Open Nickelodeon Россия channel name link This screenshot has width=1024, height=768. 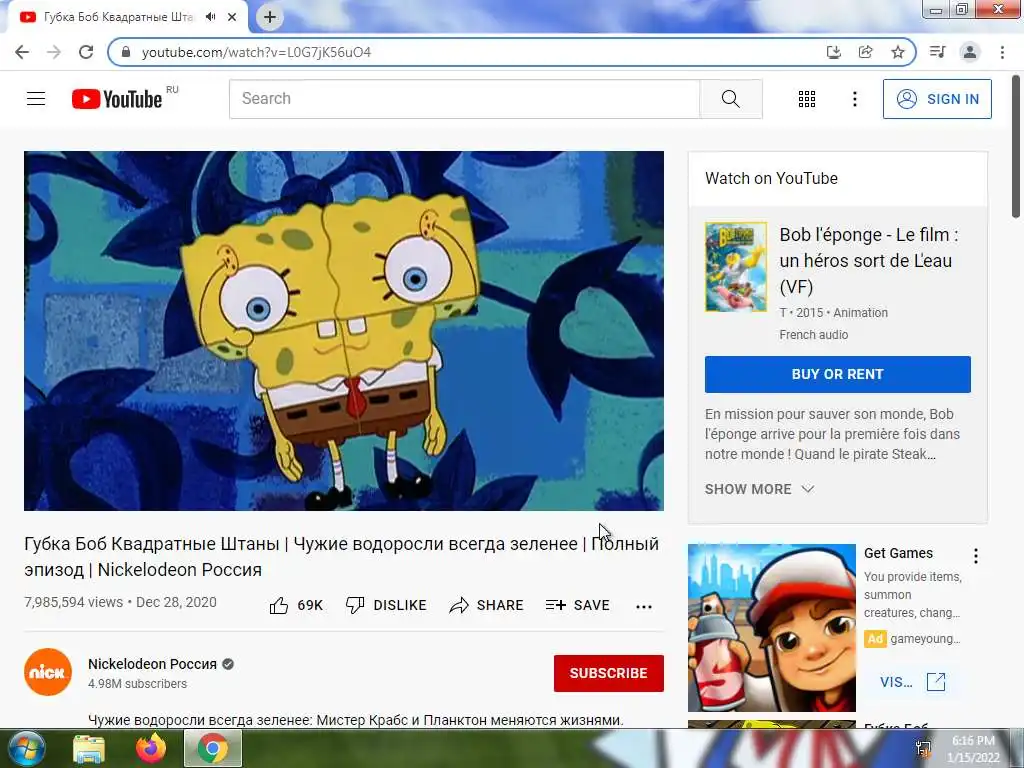pyautogui.click(x=152, y=664)
